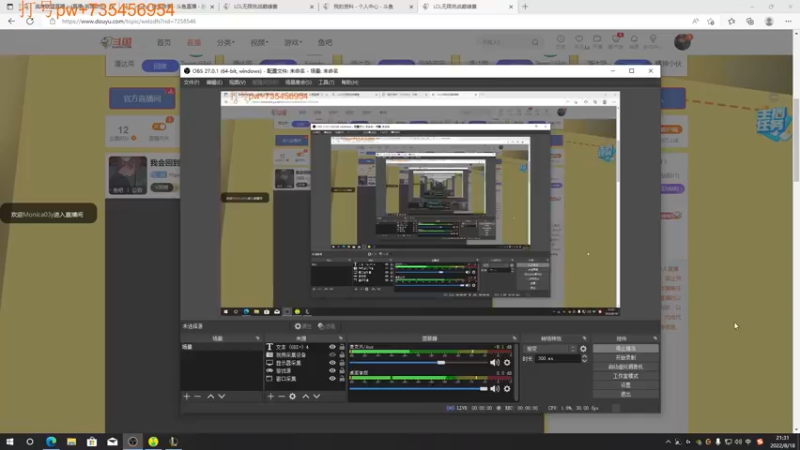Open the Douyu user avatar menu
The image size is (800, 450).
pos(682,42)
